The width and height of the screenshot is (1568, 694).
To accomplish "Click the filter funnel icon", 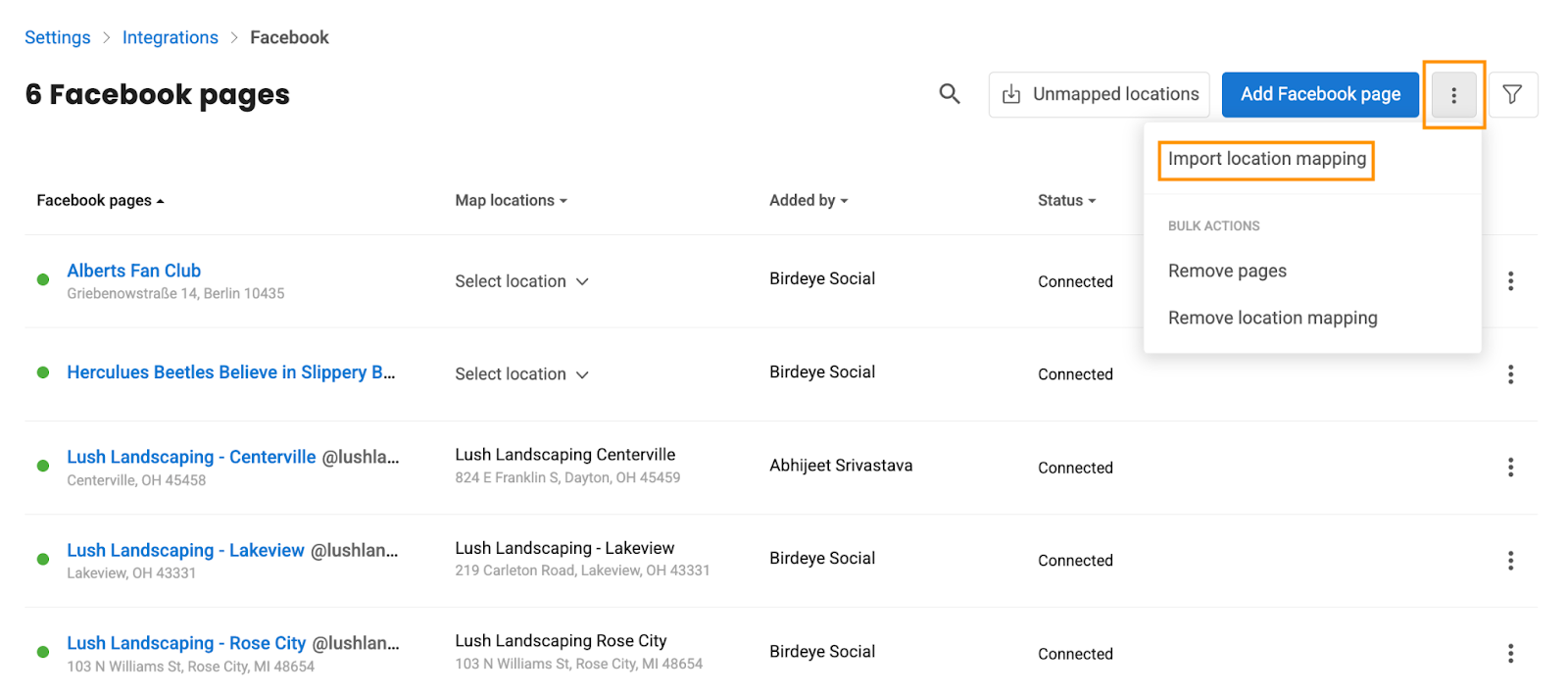I will [x=1512, y=94].
